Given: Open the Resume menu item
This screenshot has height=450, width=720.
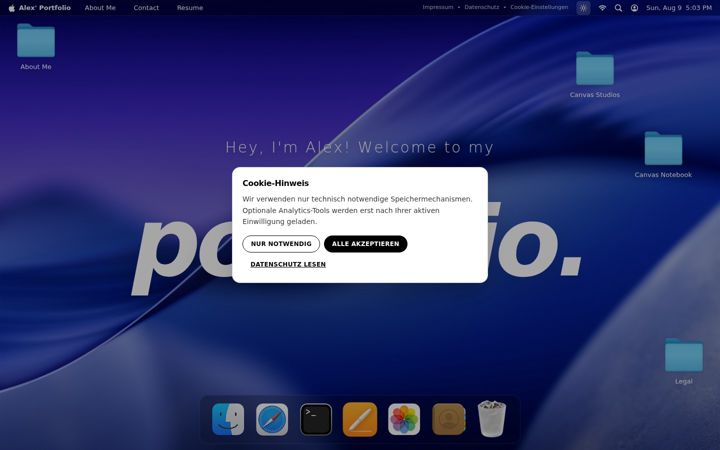Looking at the screenshot, I should (190, 8).
